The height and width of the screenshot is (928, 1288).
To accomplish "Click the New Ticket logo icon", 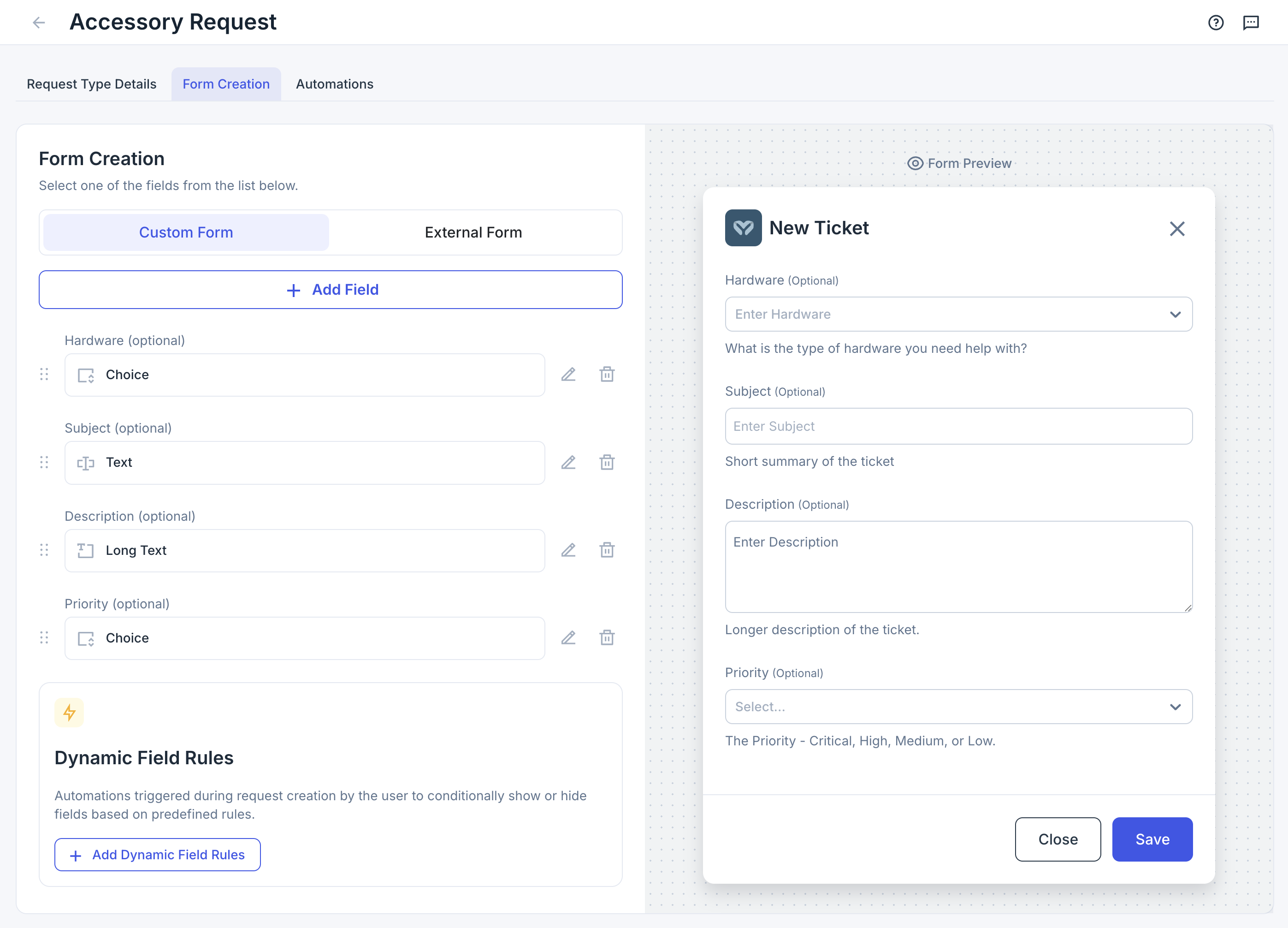I will [x=744, y=228].
